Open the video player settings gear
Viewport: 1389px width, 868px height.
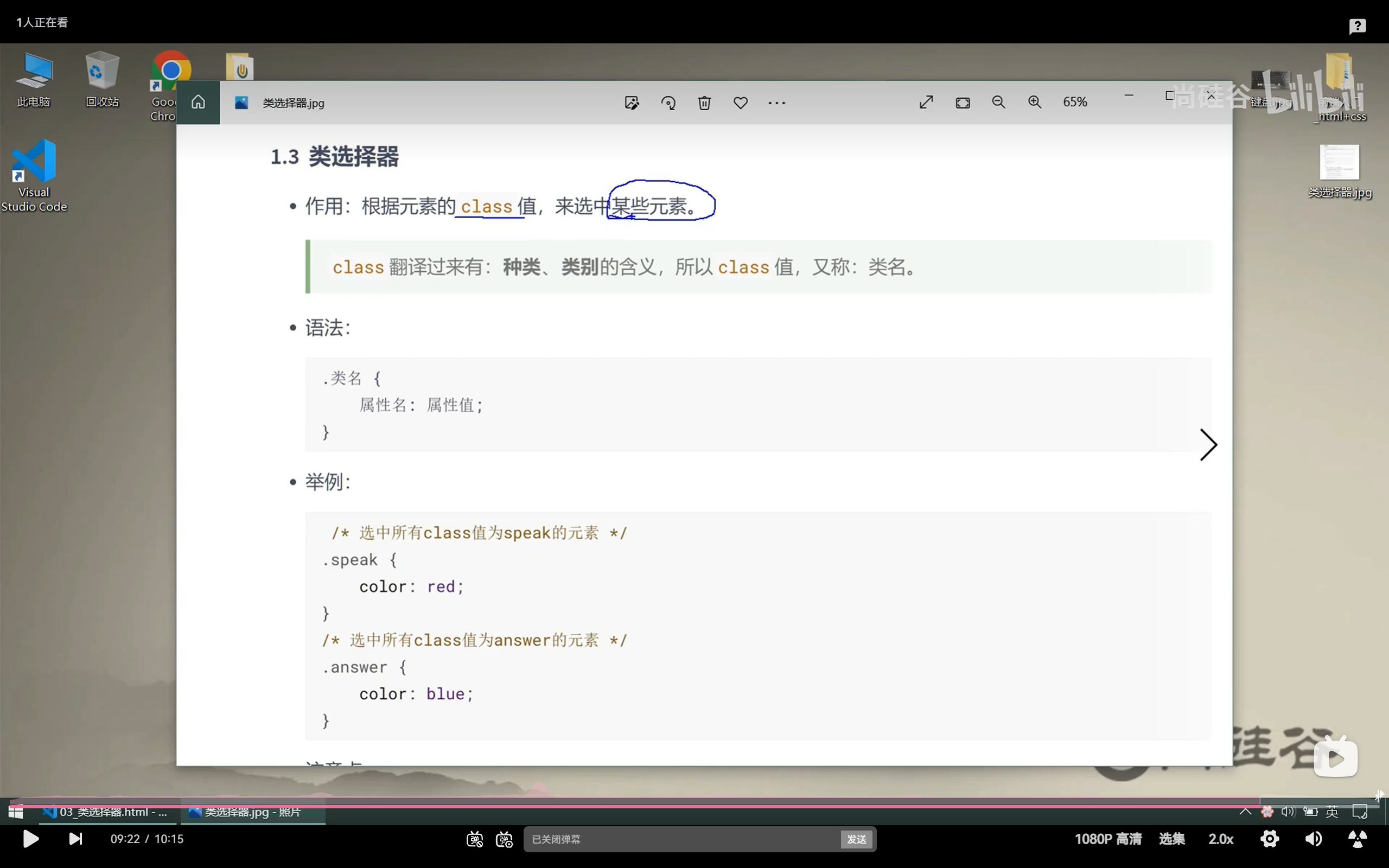pos(1270,839)
